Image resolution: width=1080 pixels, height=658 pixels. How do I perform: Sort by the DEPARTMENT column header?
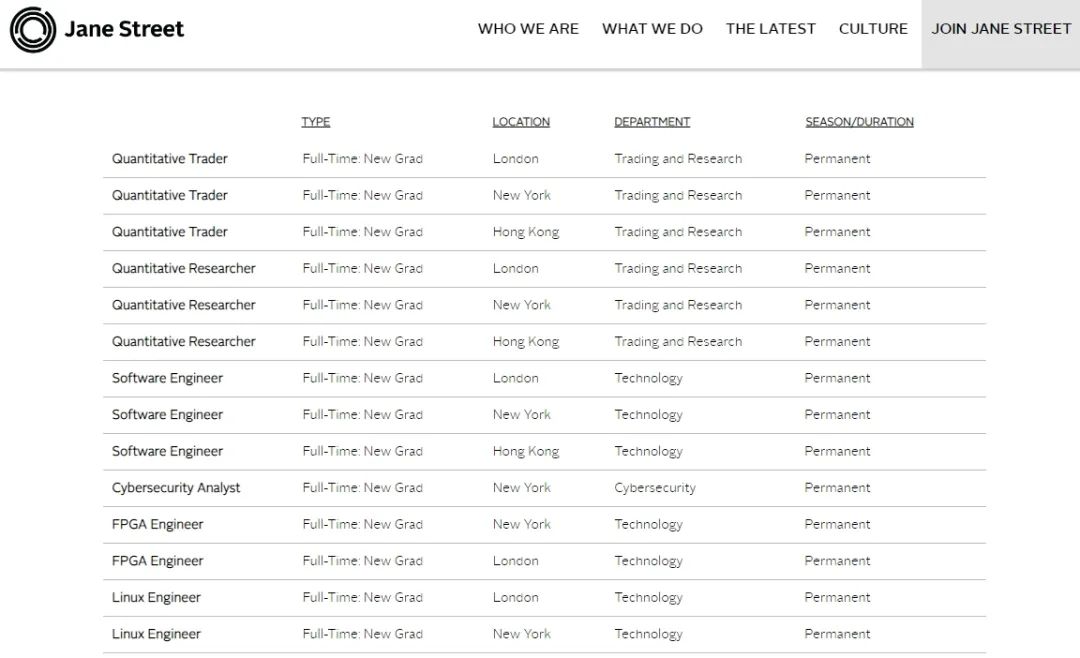tap(652, 122)
